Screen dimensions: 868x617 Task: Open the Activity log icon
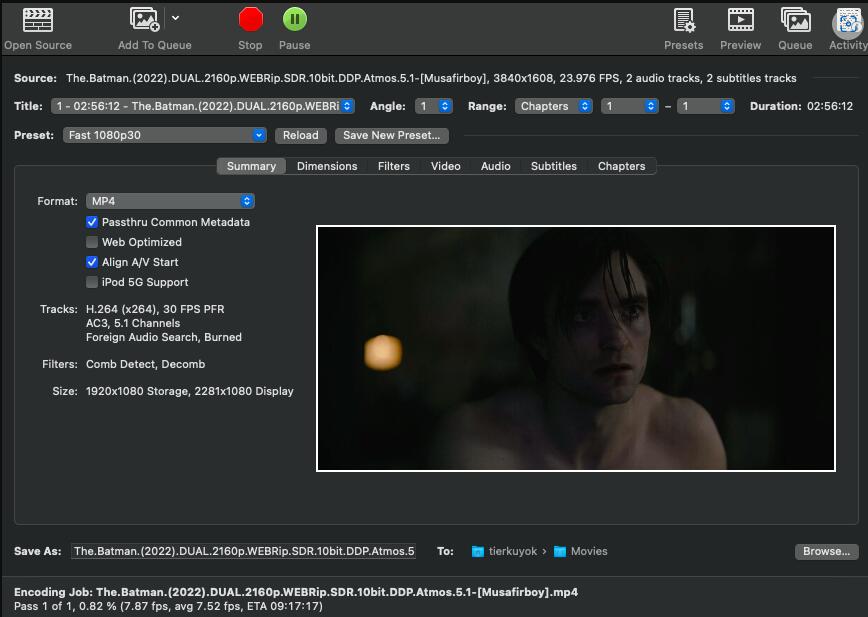click(x=848, y=23)
